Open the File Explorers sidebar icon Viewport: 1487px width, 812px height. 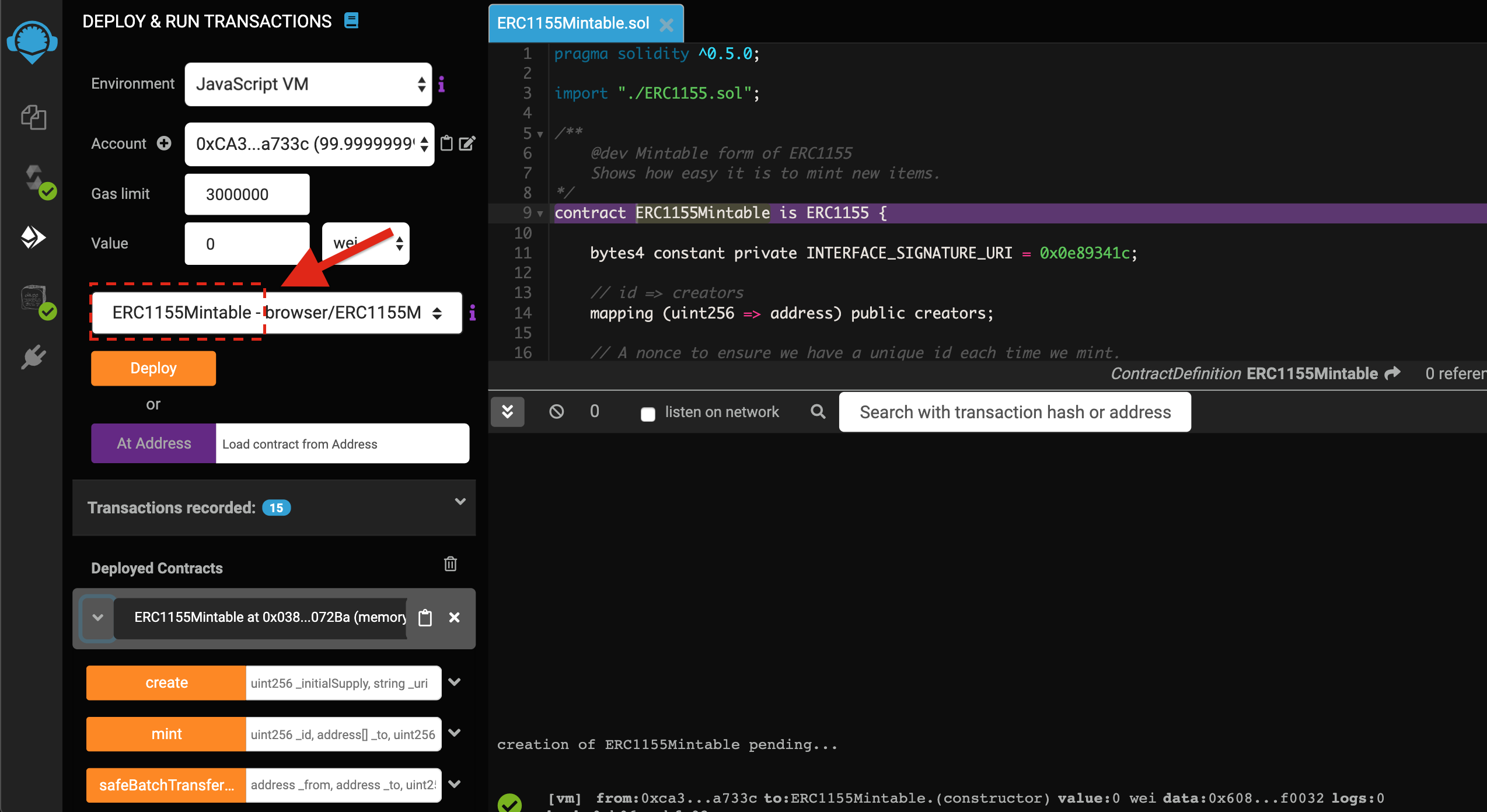tap(33, 117)
